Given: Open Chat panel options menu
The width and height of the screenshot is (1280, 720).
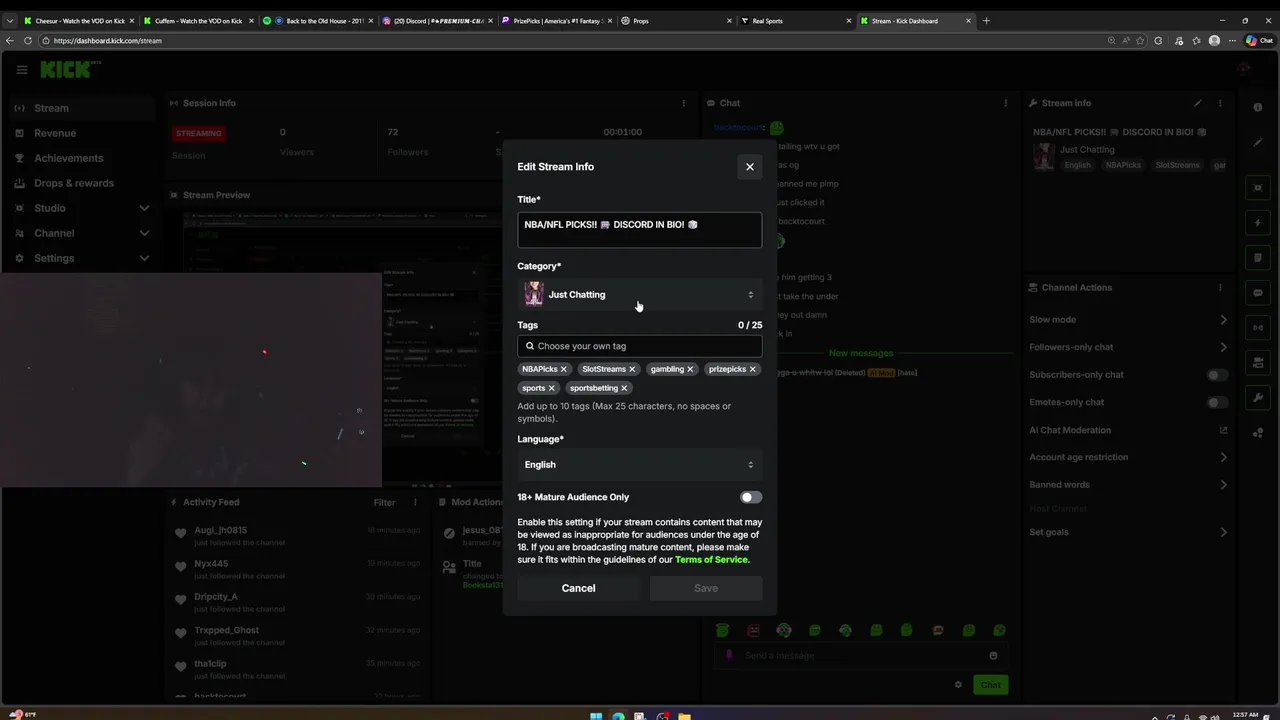Looking at the screenshot, I should point(1006,103).
